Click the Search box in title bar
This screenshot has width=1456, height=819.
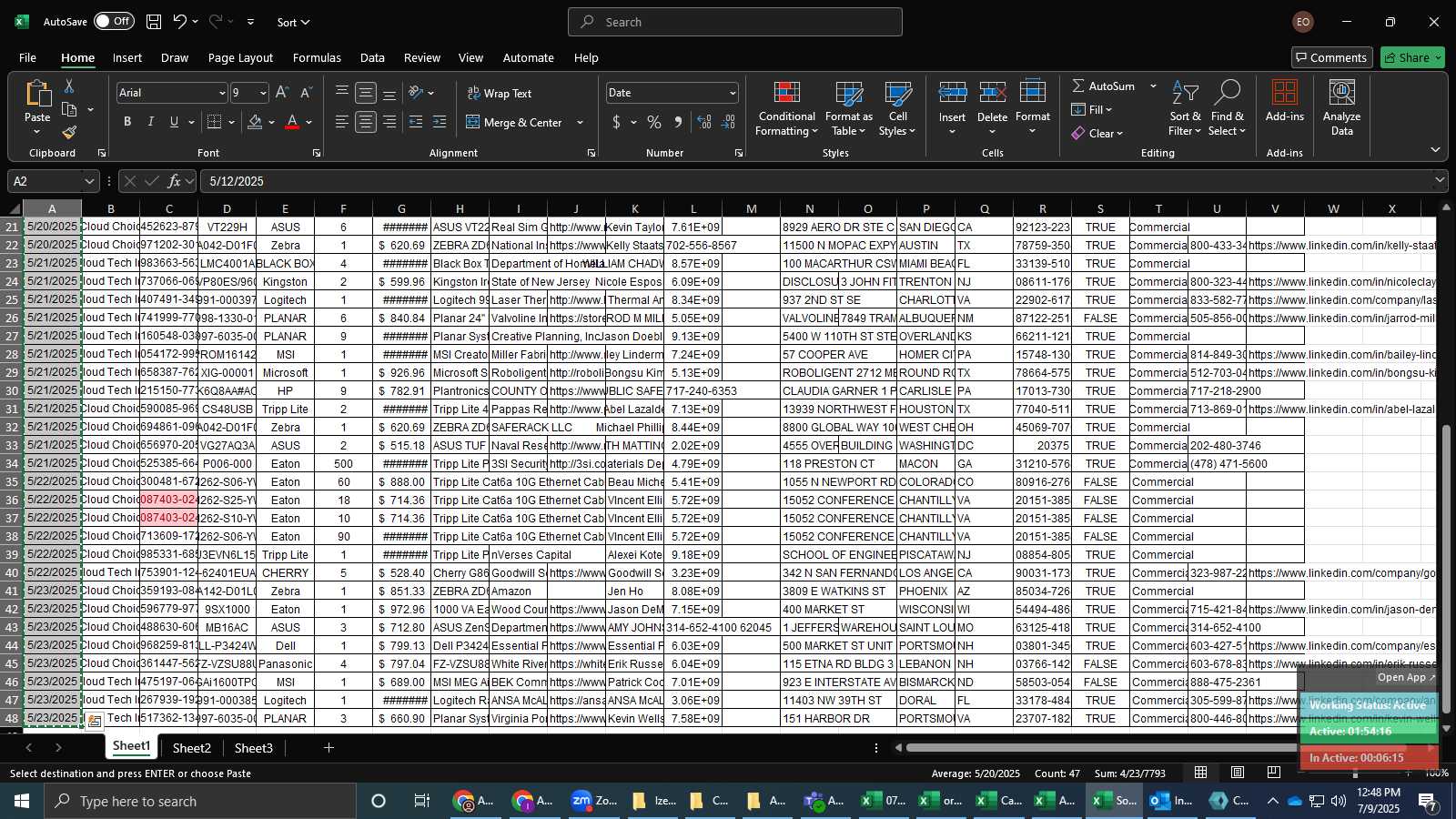click(735, 22)
